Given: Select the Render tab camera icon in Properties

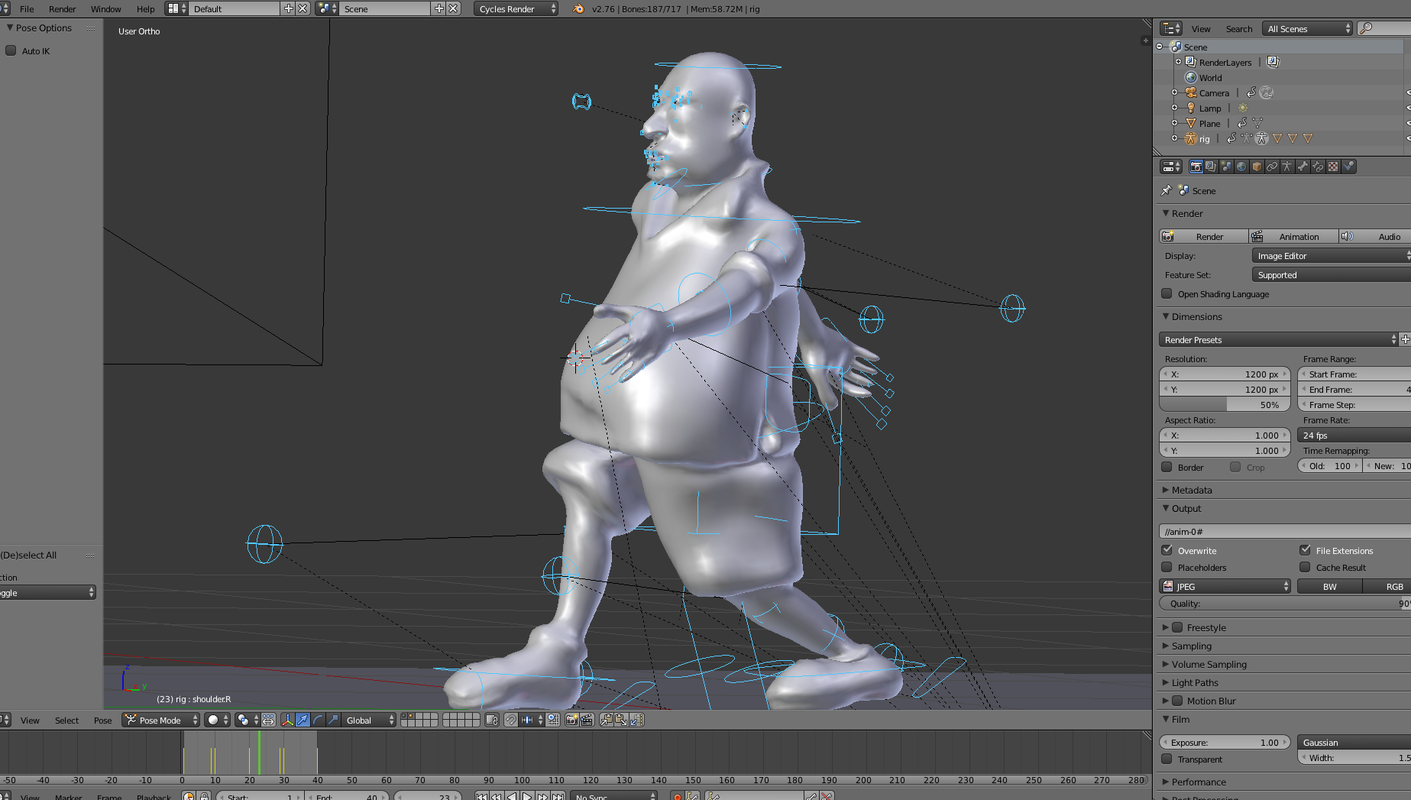Looking at the screenshot, I should [x=1196, y=167].
